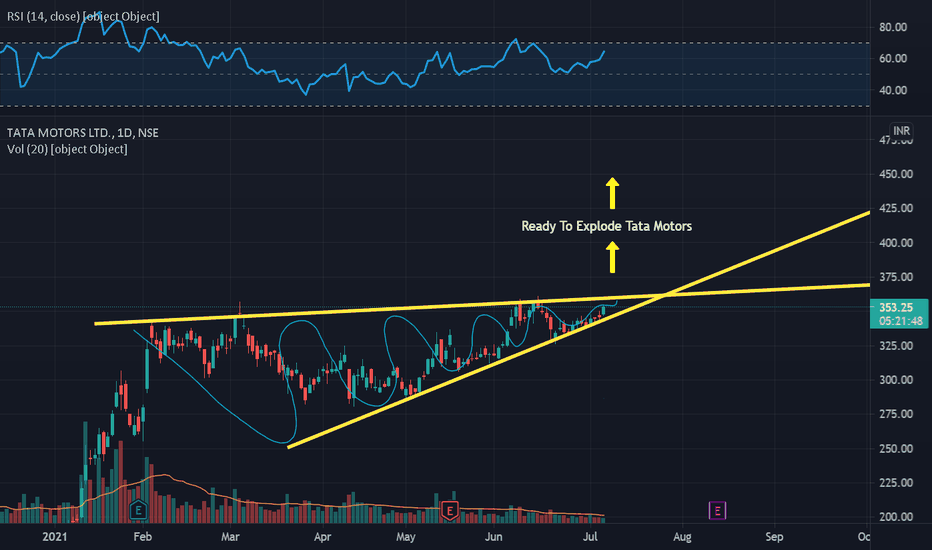Viewport: 932px width, 550px height.
Task: Click the green earnings E marker near Feb
Action: (138, 510)
